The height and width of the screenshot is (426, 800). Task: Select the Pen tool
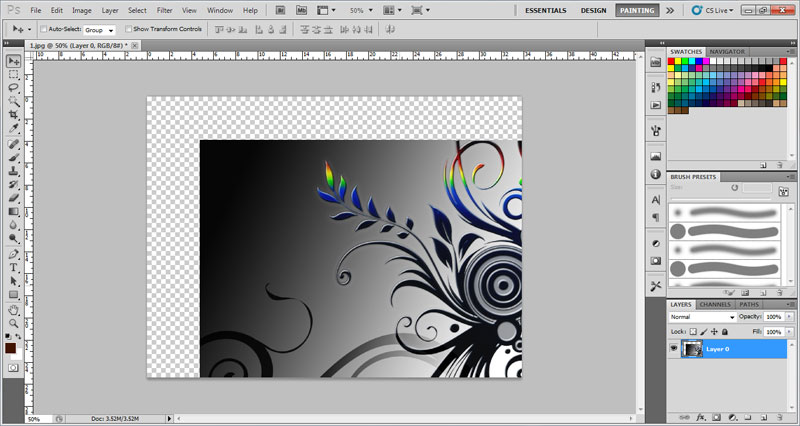click(x=14, y=254)
